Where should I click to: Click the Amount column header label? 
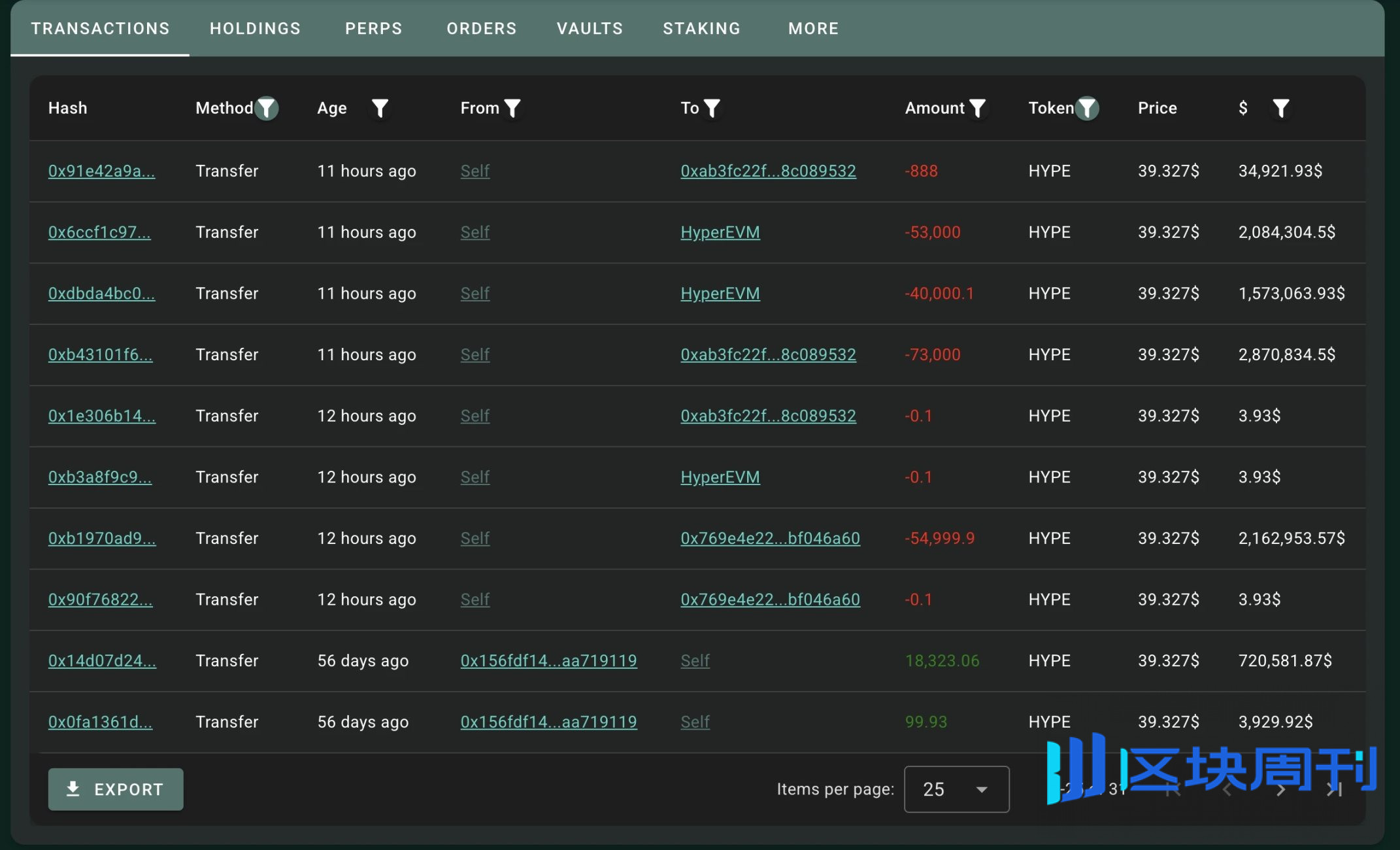click(x=935, y=108)
